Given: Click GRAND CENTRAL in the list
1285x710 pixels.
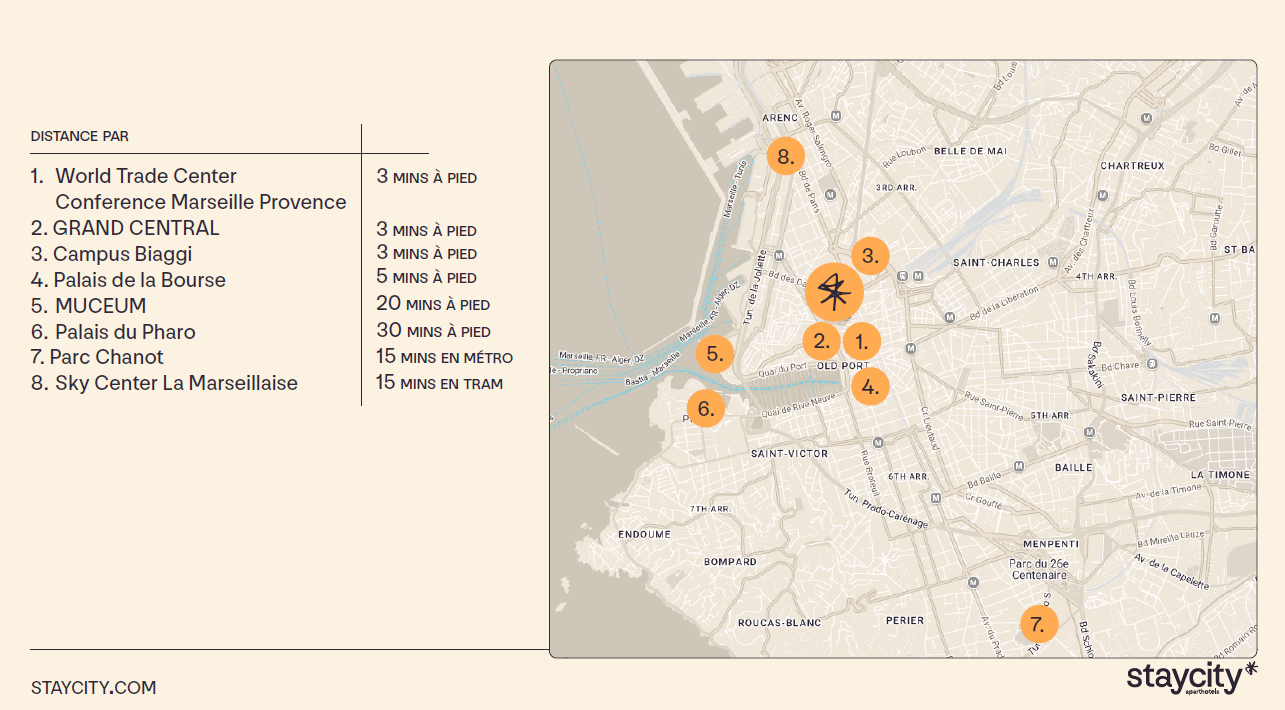Looking at the screenshot, I should 135,228.
